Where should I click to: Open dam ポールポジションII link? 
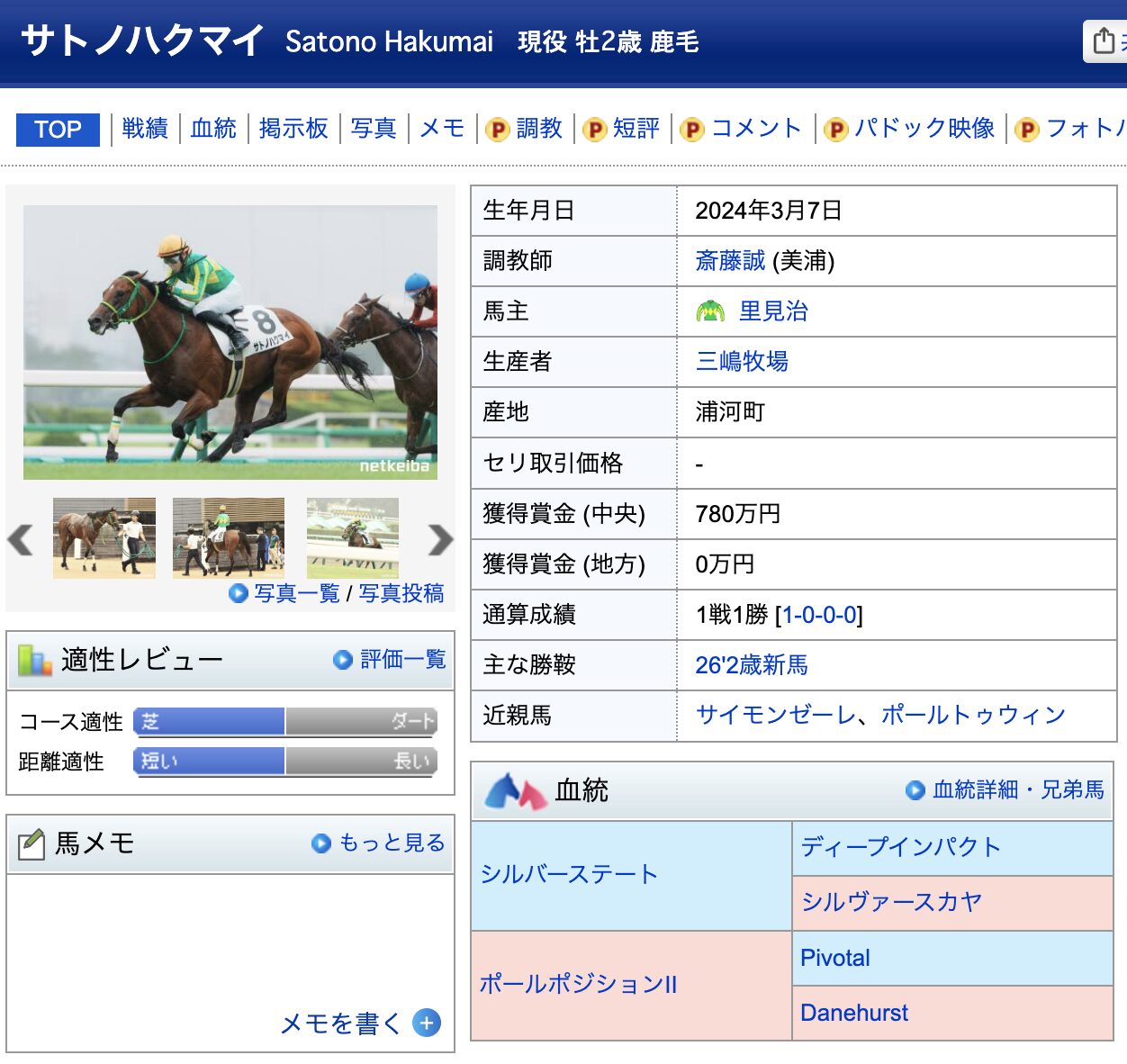[x=578, y=984]
